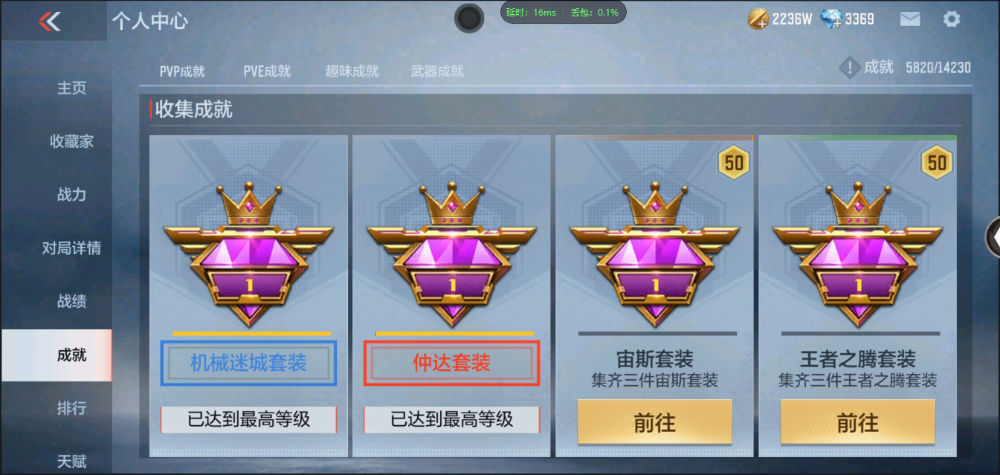Click the achievement info exclamation icon
The height and width of the screenshot is (475, 1000).
[x=849, y=67]
